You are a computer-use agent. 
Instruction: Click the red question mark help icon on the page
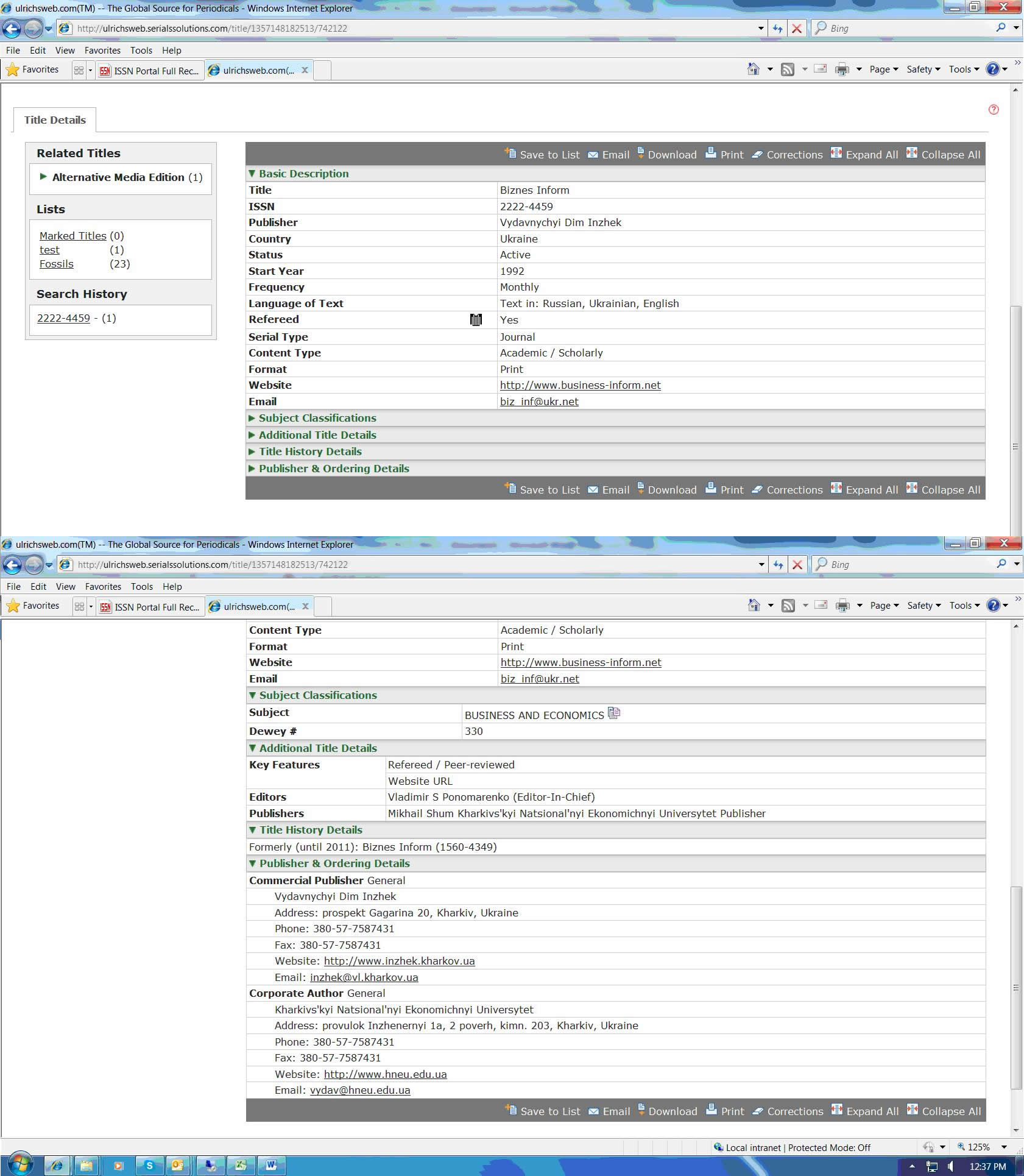994,110
